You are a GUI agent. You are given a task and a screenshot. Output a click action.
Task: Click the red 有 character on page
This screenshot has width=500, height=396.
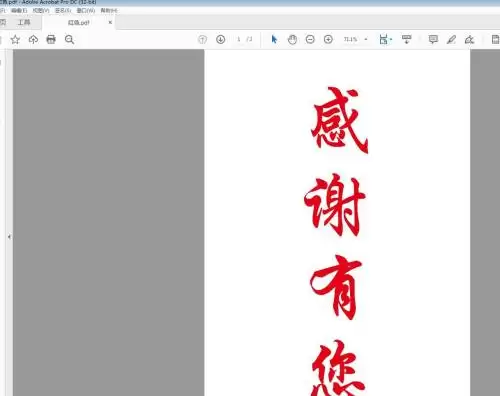click(x=335, y=287)
